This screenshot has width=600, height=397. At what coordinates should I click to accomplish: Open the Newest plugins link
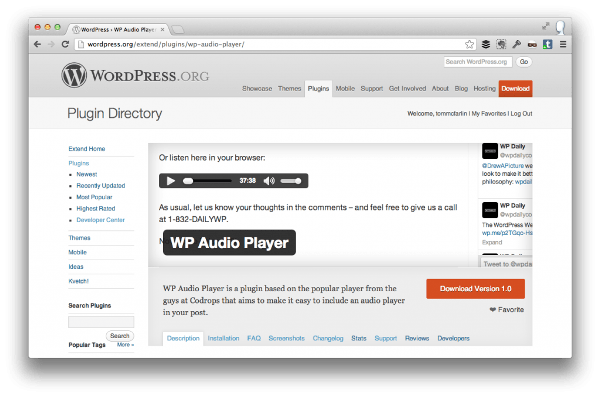(x=87, y=174)
